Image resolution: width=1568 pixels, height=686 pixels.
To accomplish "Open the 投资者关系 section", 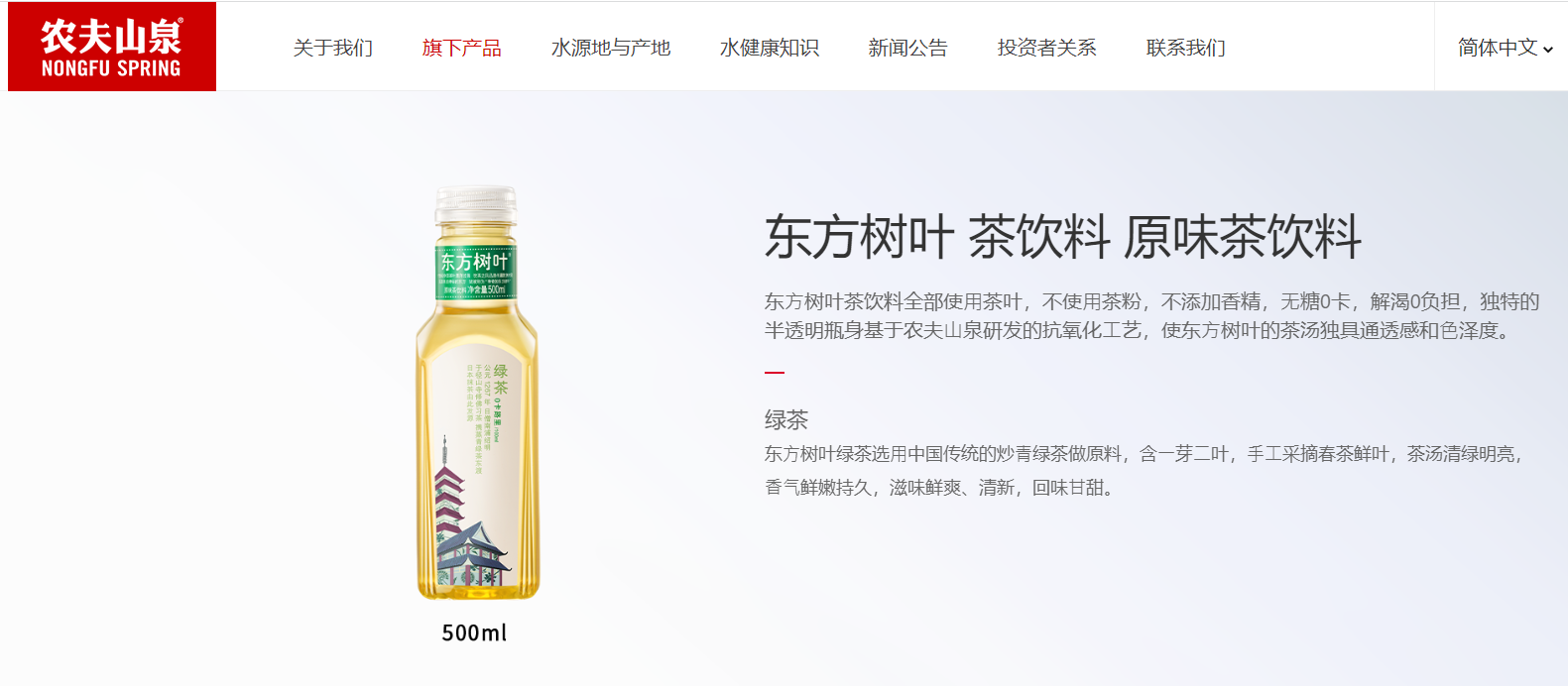I will (1047, 48).
